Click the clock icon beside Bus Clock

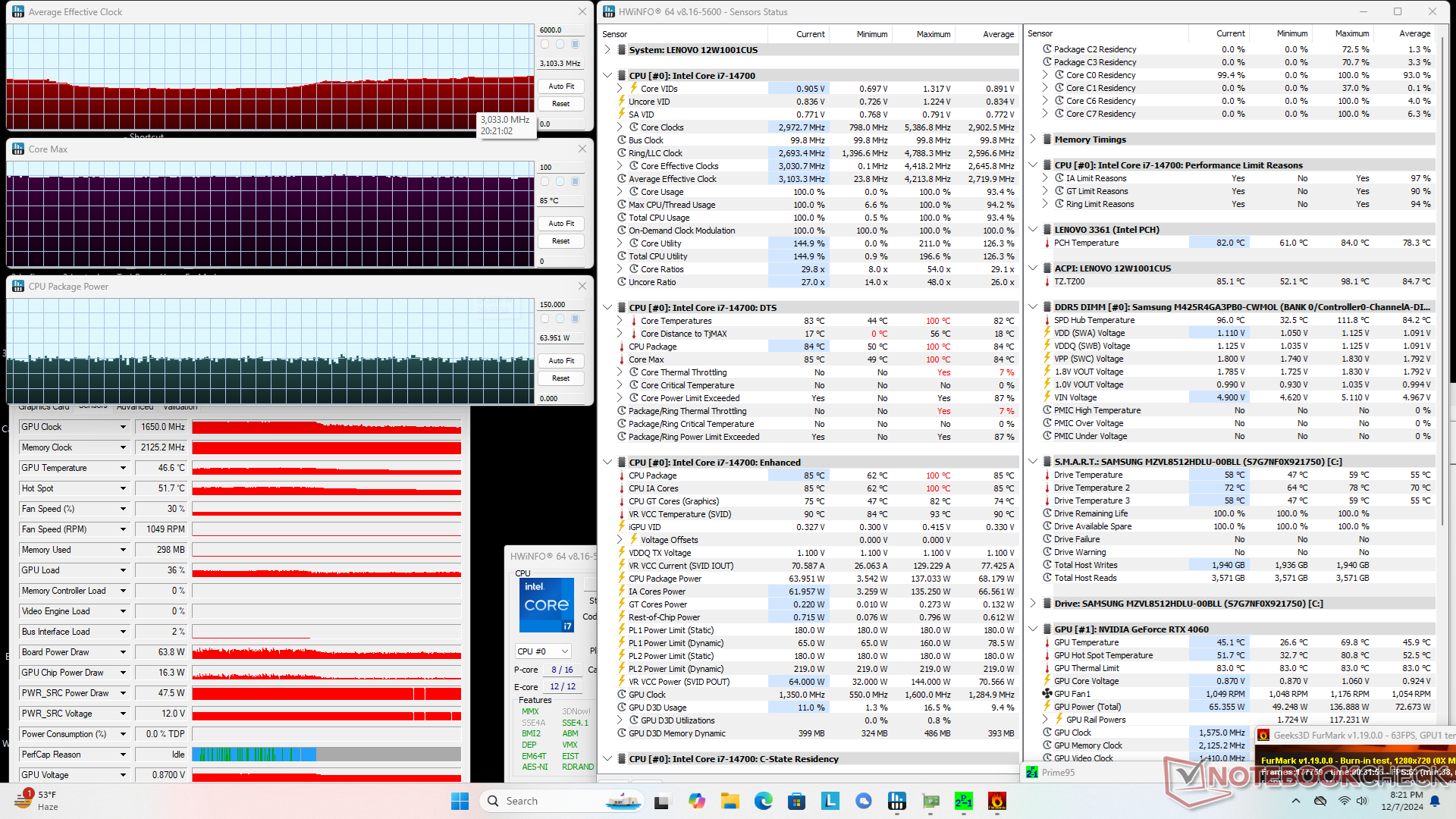coord(621,140)
